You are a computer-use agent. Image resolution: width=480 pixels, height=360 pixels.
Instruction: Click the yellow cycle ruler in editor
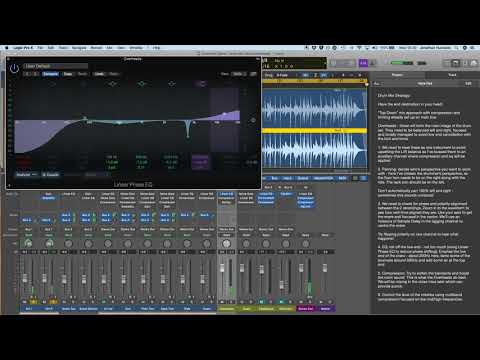(x=315, y=81)
